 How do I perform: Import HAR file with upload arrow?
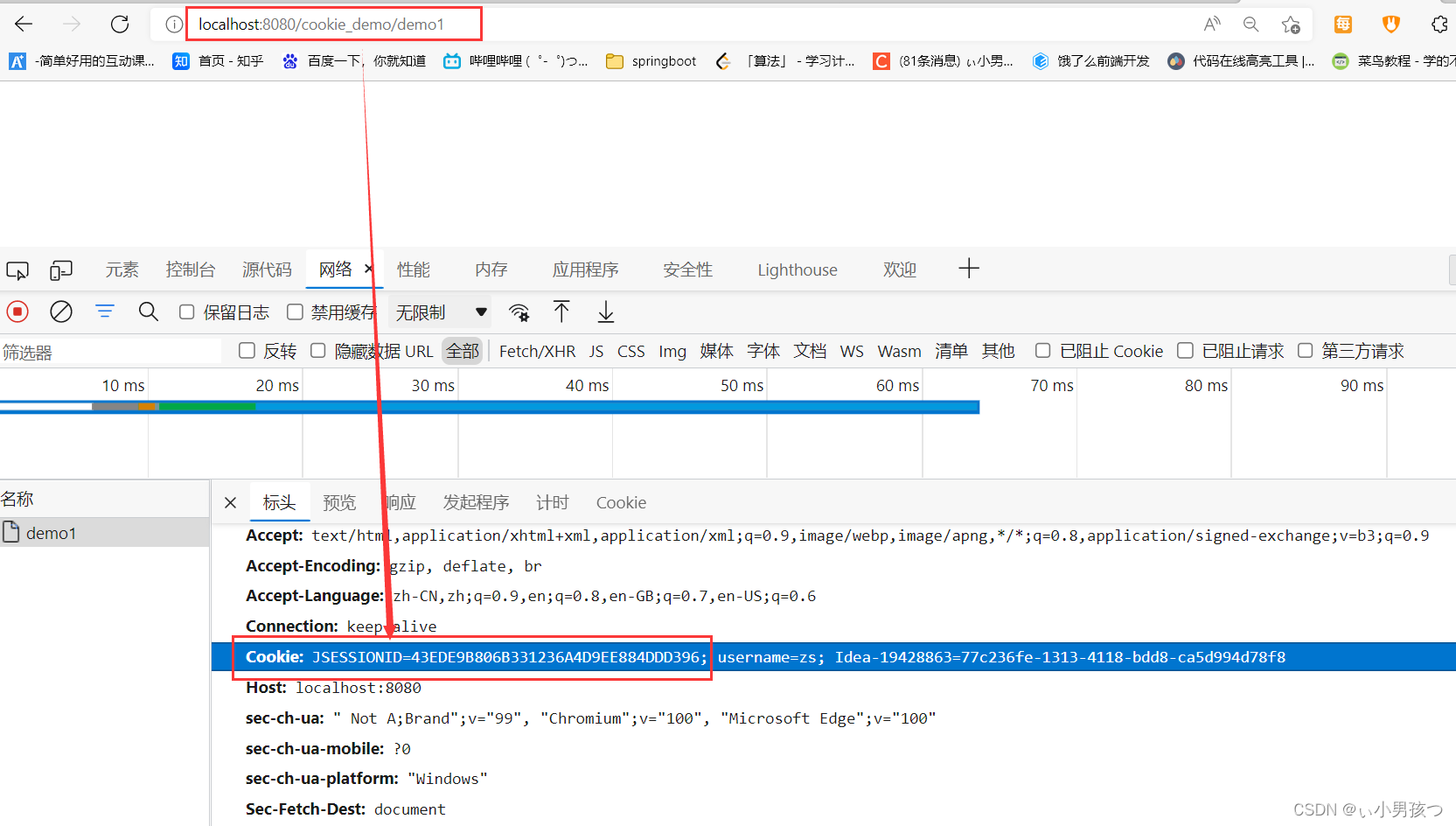click(x=561, y=311)
